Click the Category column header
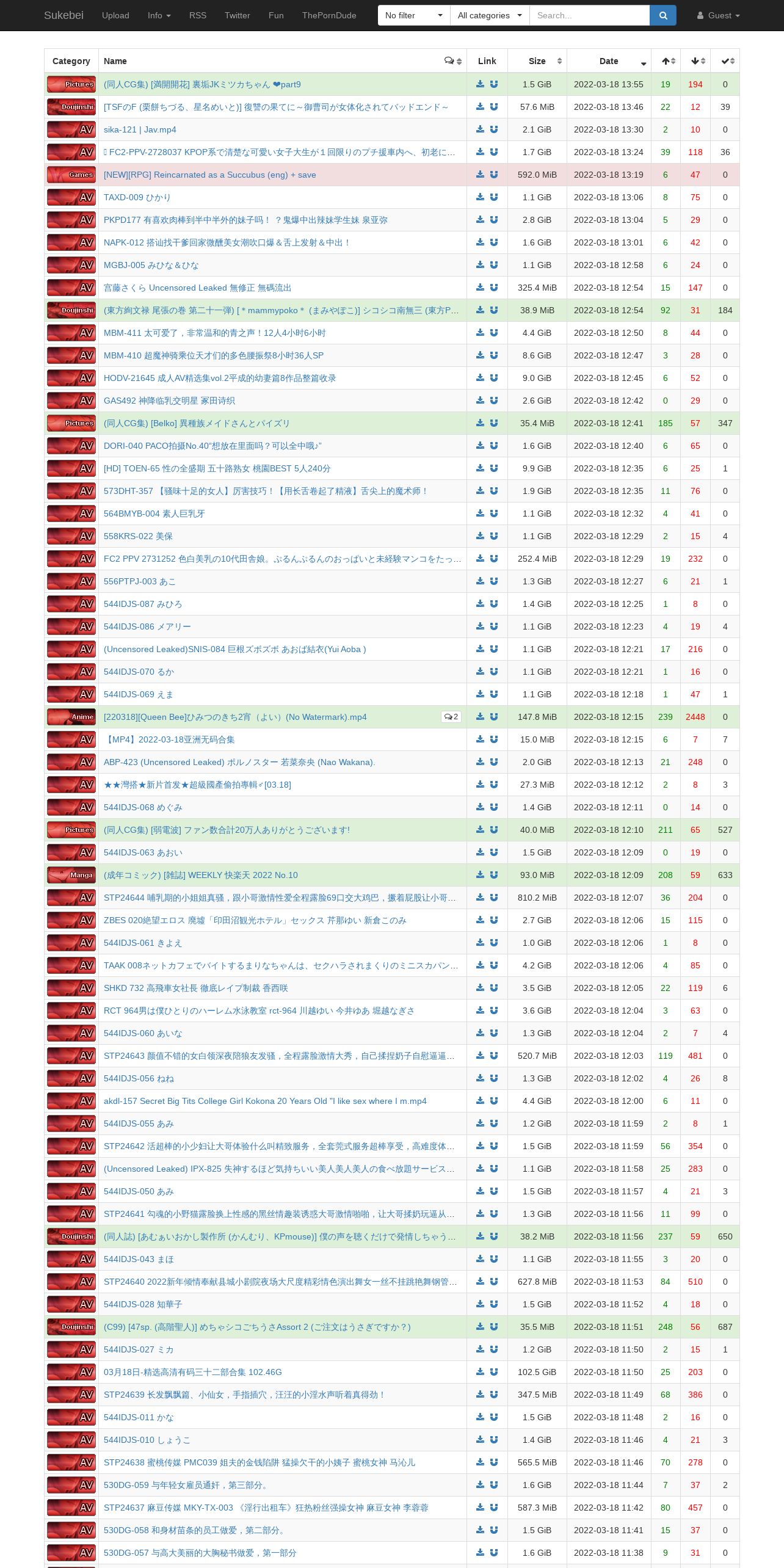 71,61
